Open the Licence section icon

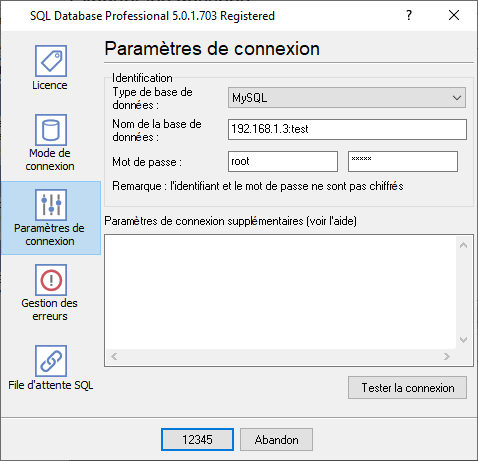click(x=51, y=61)
